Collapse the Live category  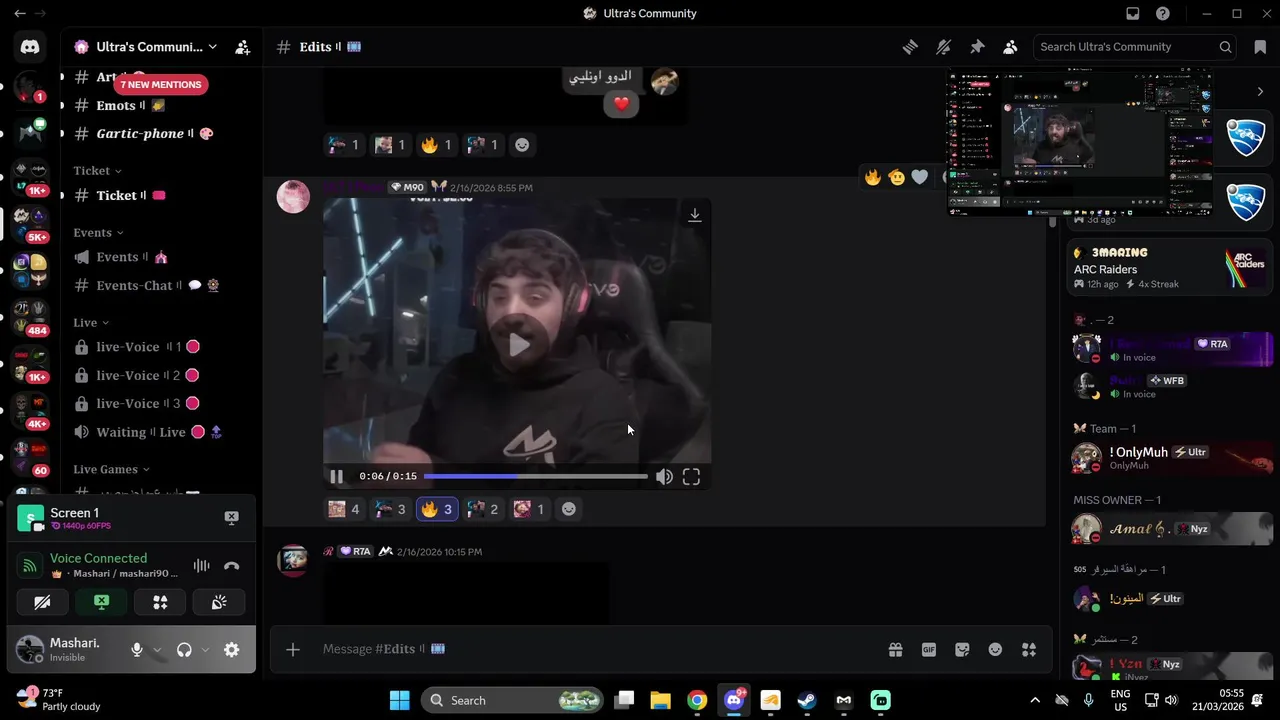[91, 323]
